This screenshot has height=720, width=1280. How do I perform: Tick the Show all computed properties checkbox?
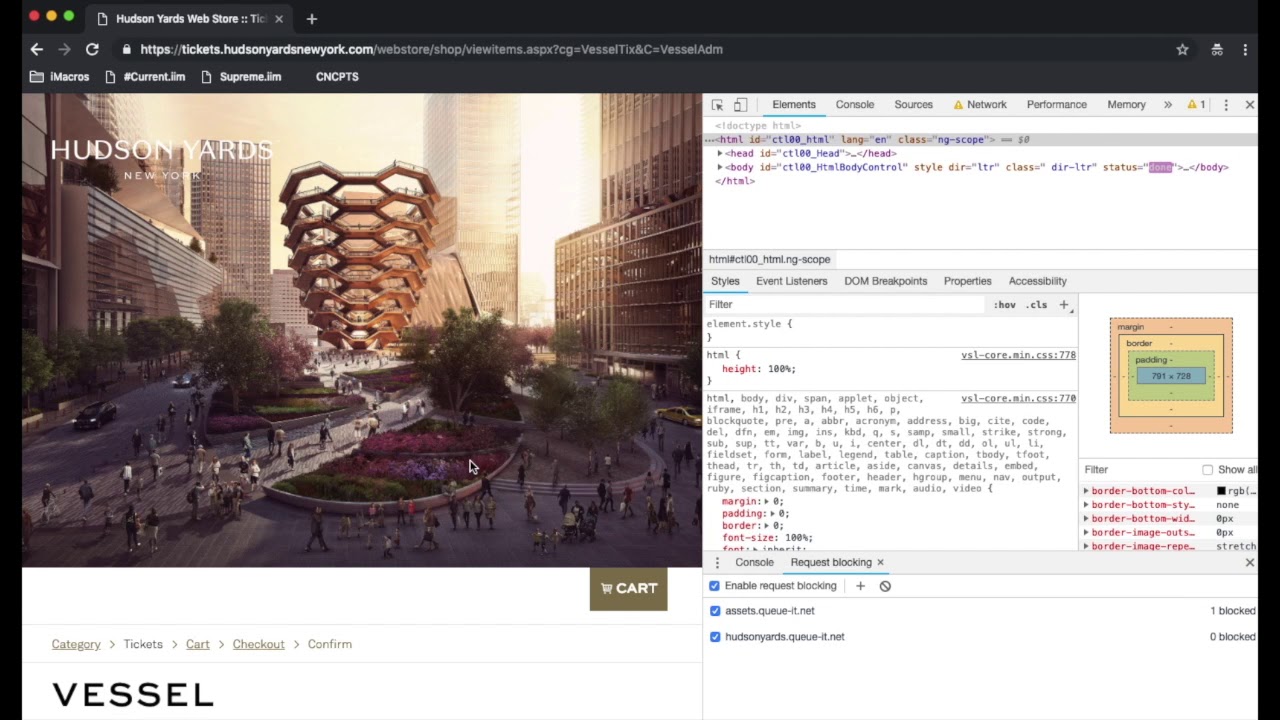[x=1207, y=470]
